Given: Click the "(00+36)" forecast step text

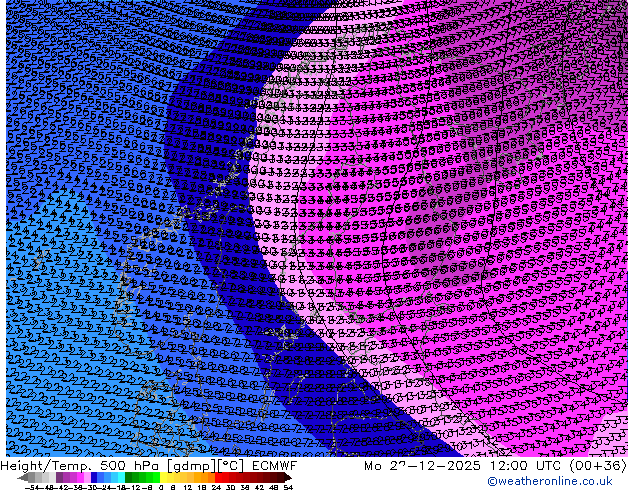Looking at the screenshot, I should point(598,466).
